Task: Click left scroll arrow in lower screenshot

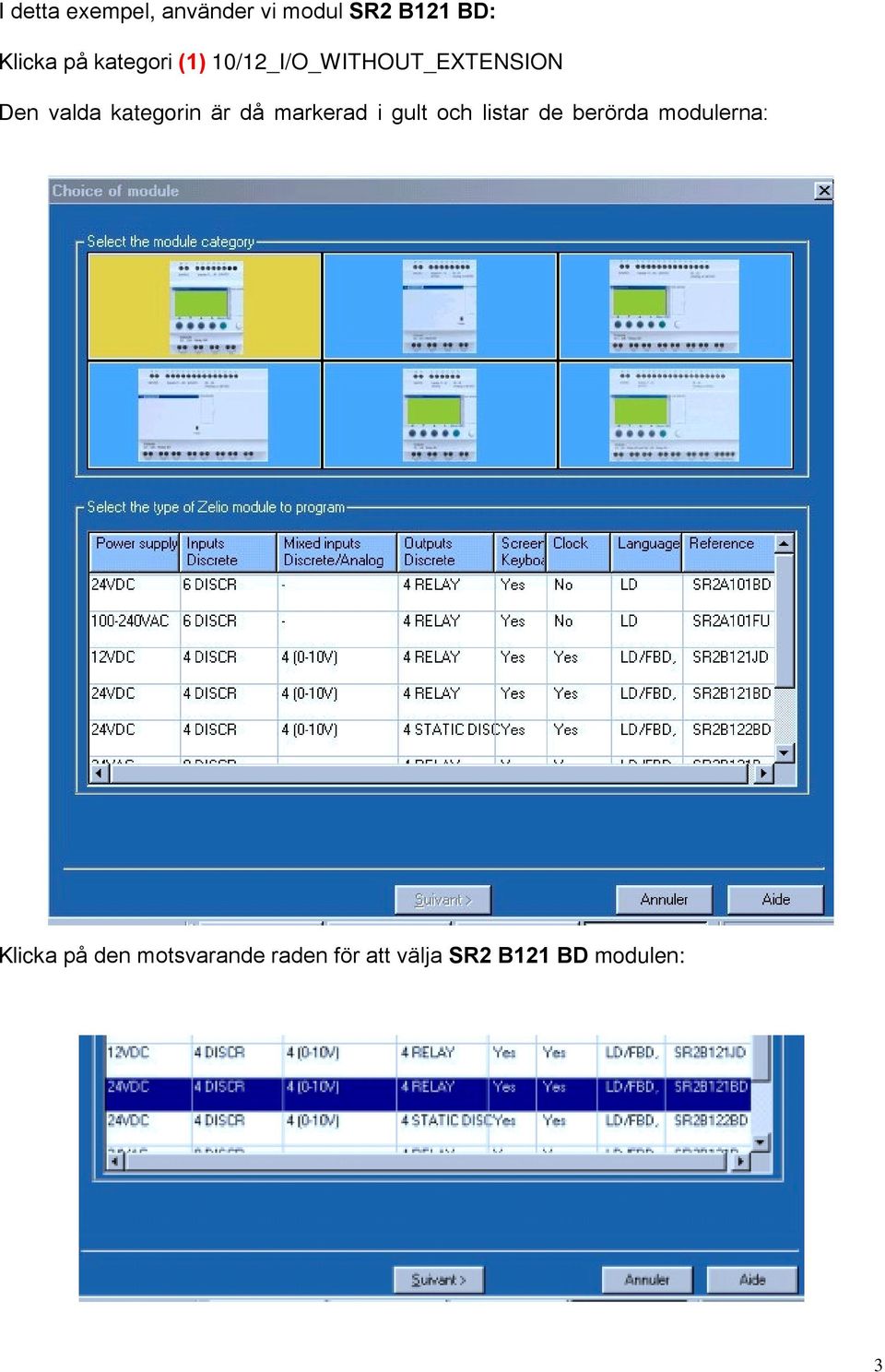Action: point(114,1163)
